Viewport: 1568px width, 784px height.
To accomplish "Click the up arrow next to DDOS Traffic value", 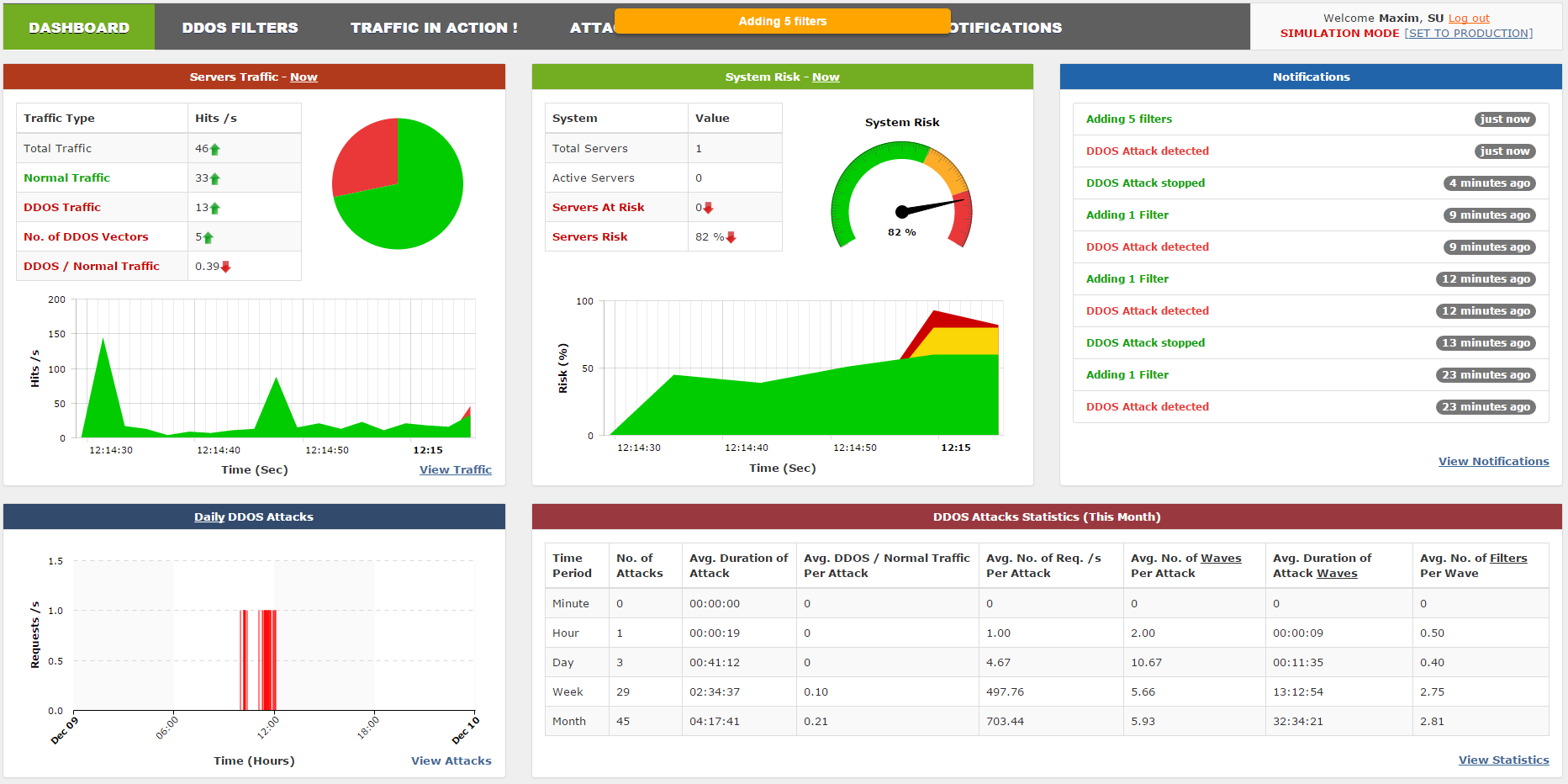I will [215, 209].
